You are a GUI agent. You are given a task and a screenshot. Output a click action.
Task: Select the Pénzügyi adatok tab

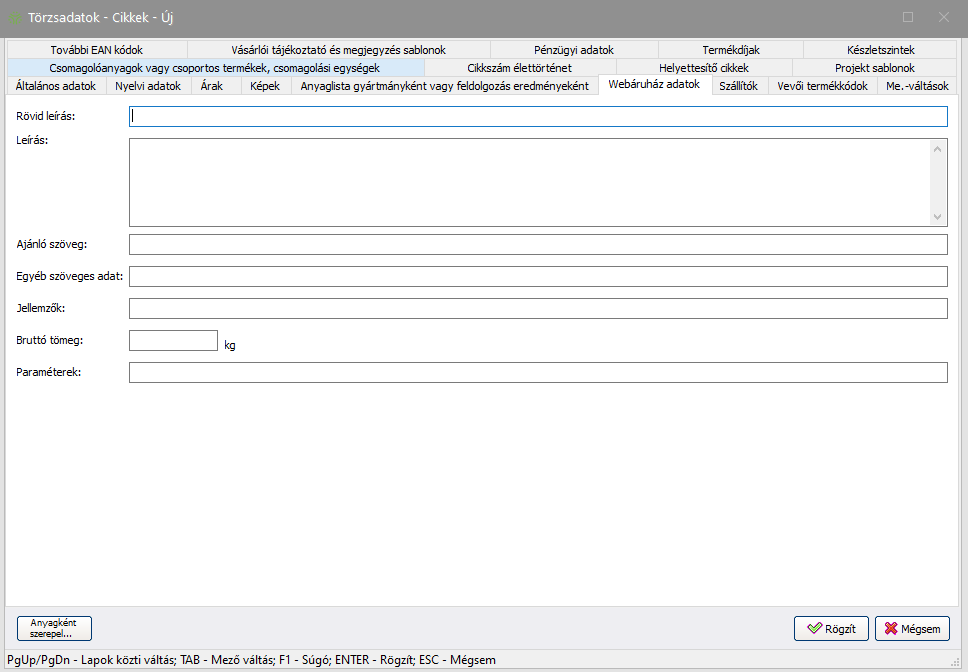[574, 50]
